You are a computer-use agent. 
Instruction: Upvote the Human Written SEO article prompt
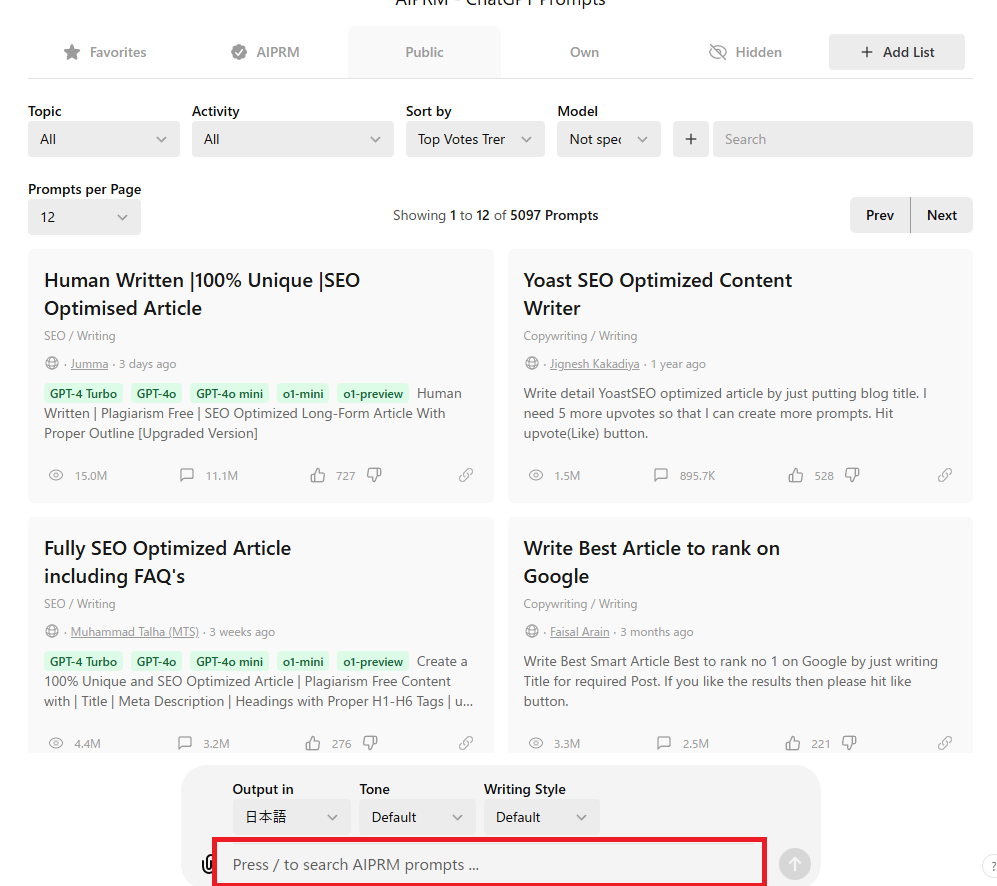(x=318, y=475)
